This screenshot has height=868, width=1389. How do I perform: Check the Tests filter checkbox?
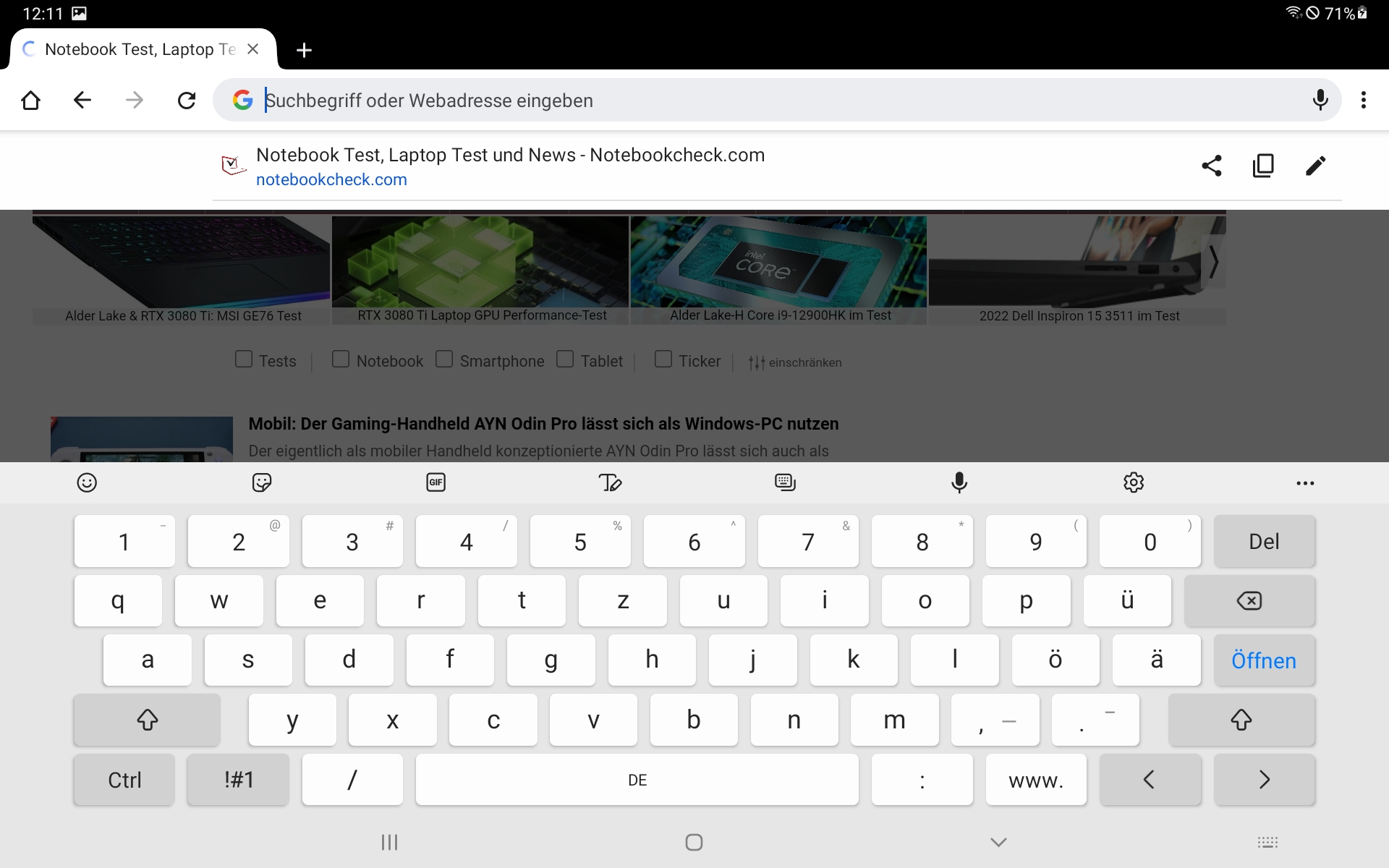244,359
